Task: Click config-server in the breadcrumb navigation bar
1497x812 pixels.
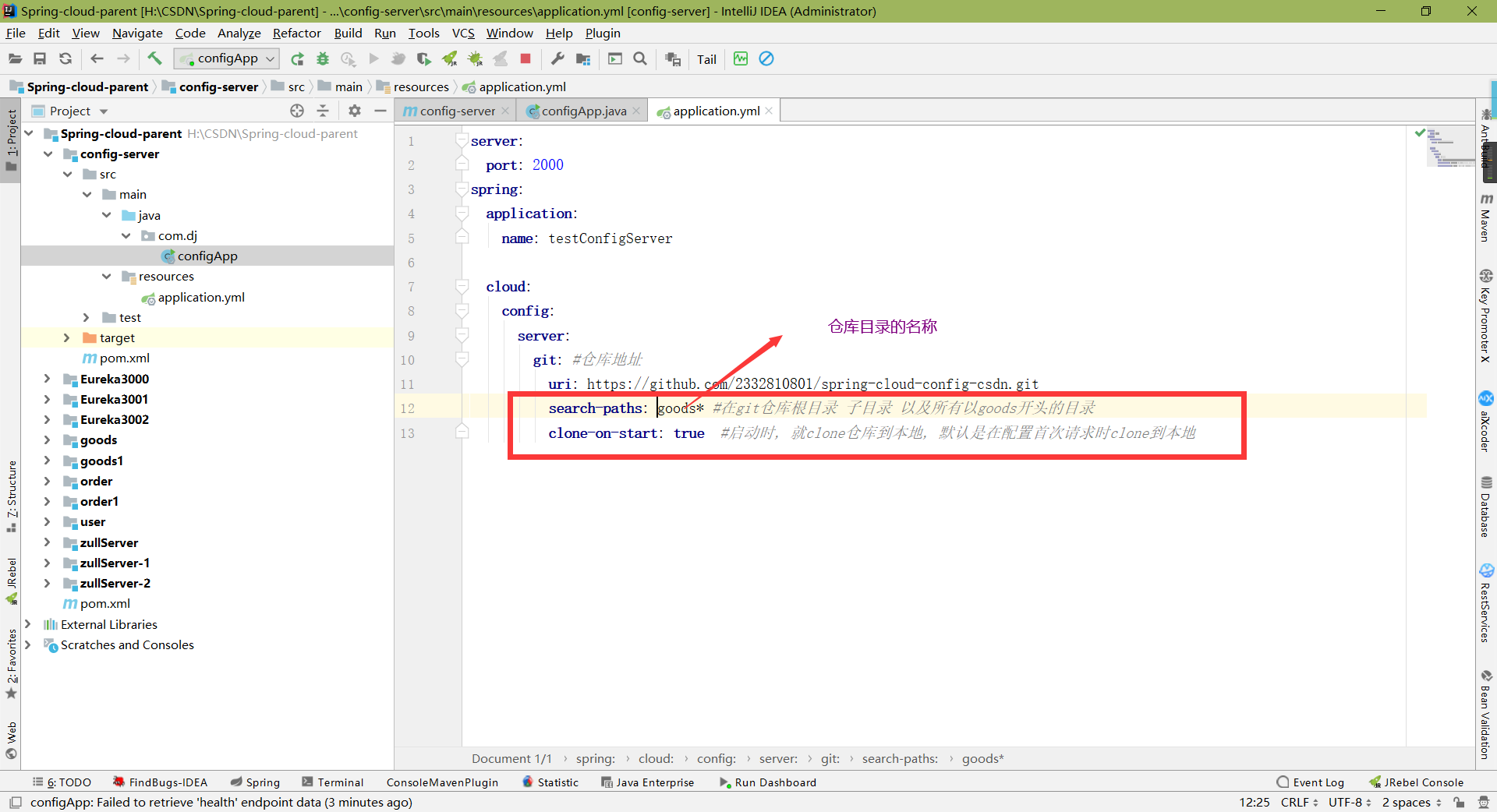Action: tap(218, 86)
